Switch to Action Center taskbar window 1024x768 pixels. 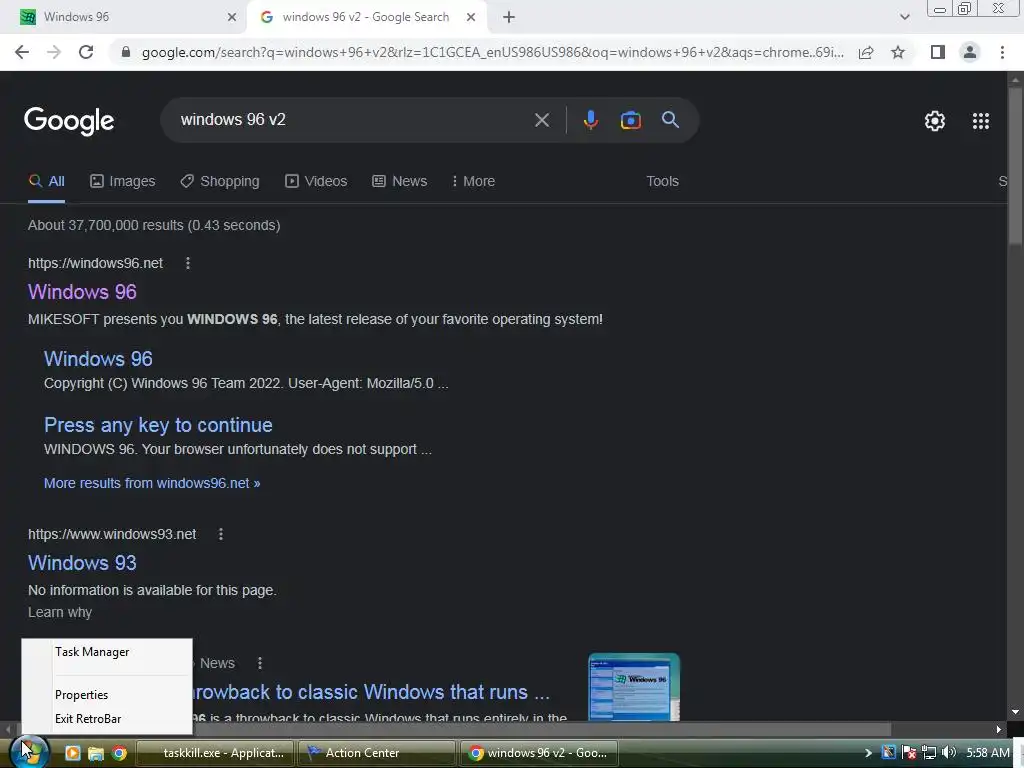tap(376, 753)
